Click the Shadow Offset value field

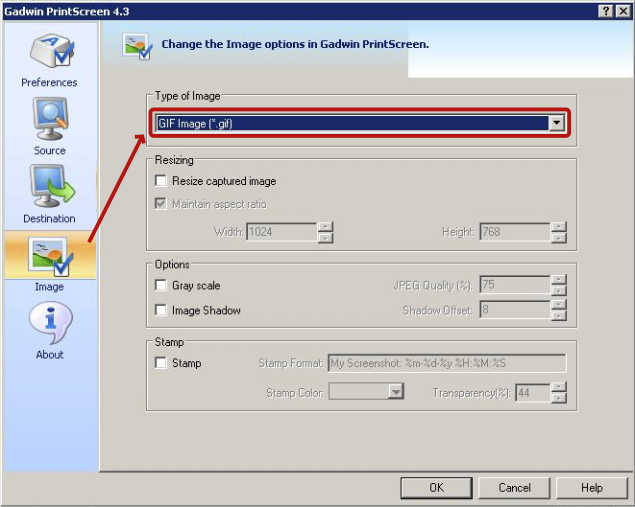click(x=514, y=310)
